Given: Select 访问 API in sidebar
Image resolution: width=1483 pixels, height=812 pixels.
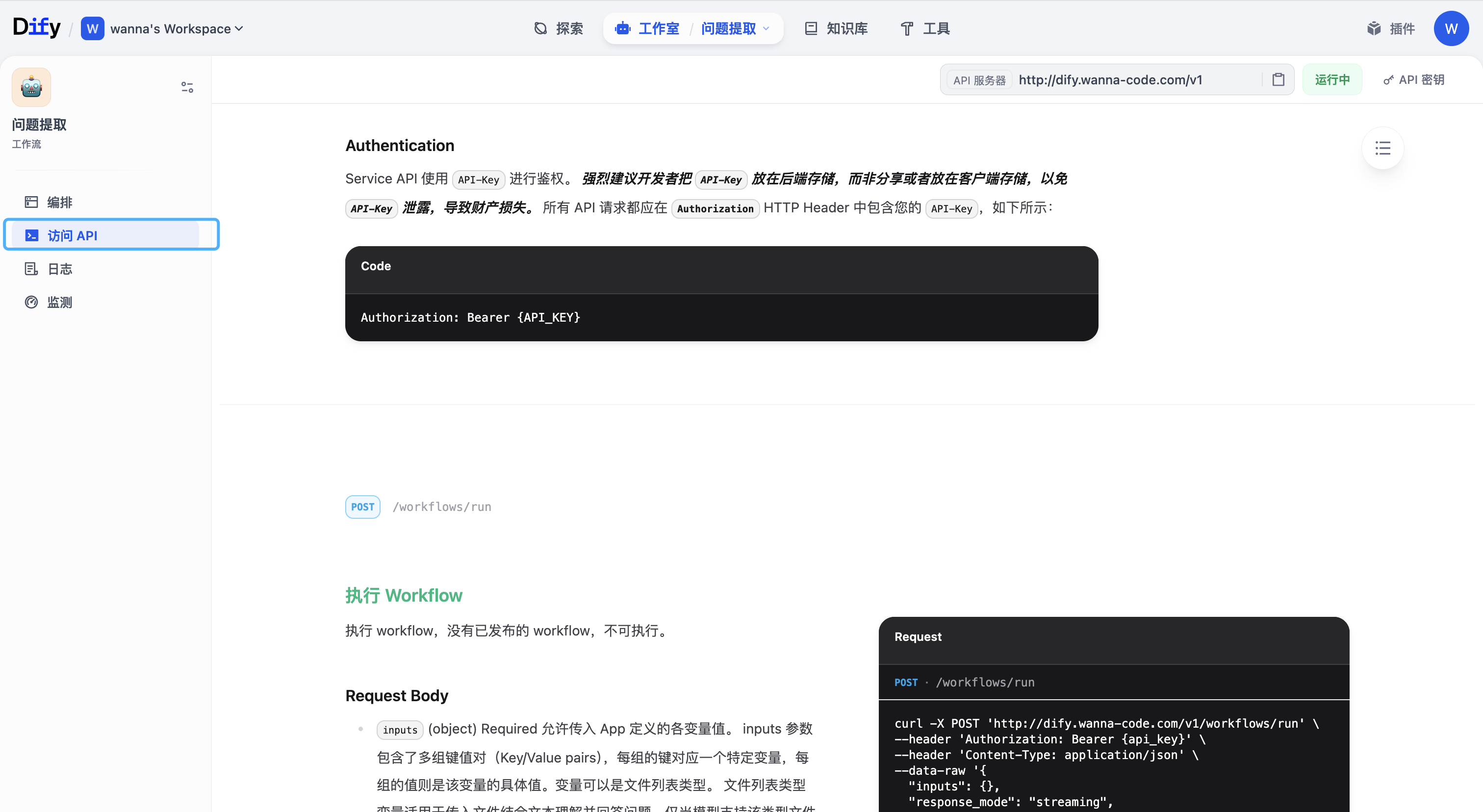Looking at the screenshot, I should point(73,235).
